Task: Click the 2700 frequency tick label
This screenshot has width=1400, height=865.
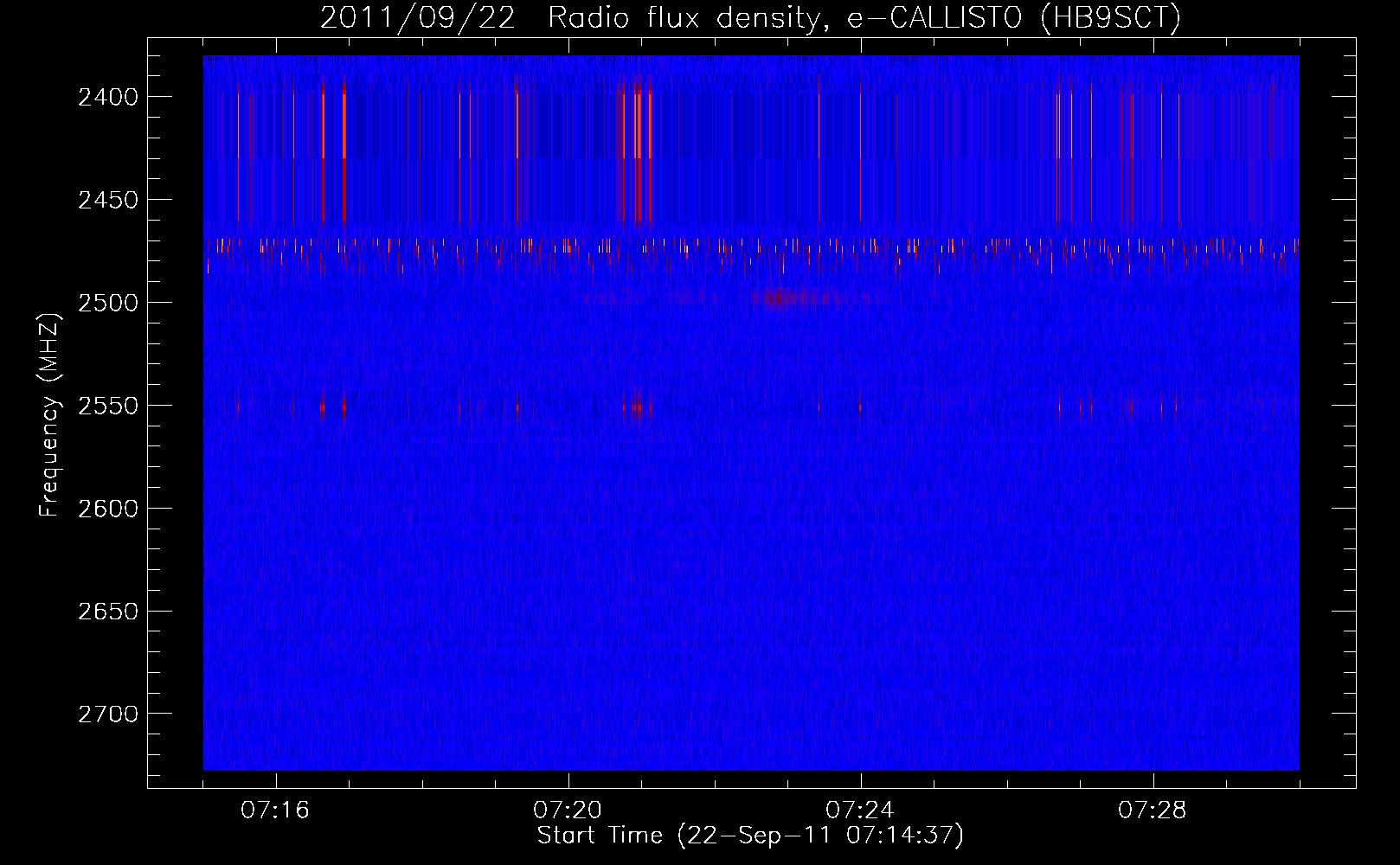Action: tap(108, 714)
